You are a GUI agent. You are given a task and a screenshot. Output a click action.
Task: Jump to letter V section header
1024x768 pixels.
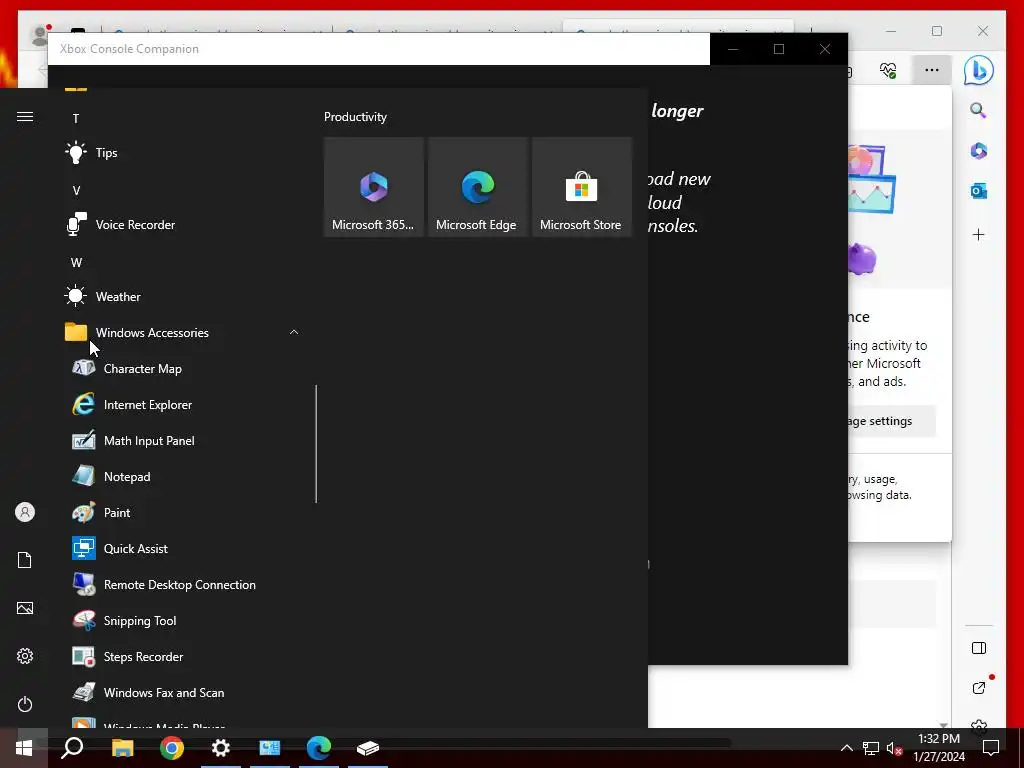click(x=76, y=191)
